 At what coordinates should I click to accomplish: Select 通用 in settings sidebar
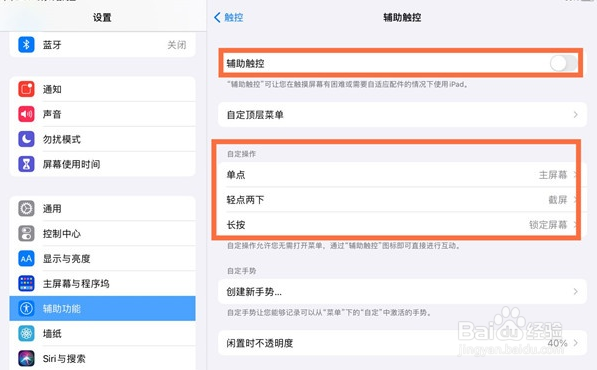pyautogui.click(x=102, y=209)
